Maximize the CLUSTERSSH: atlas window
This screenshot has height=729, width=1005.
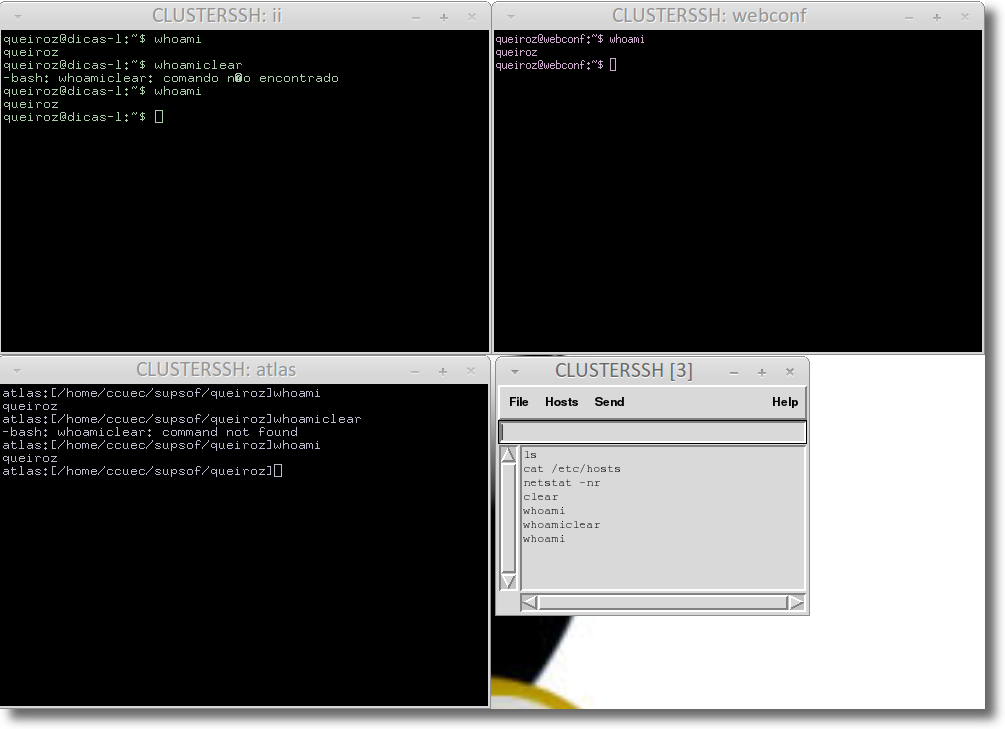coord(443,372)
